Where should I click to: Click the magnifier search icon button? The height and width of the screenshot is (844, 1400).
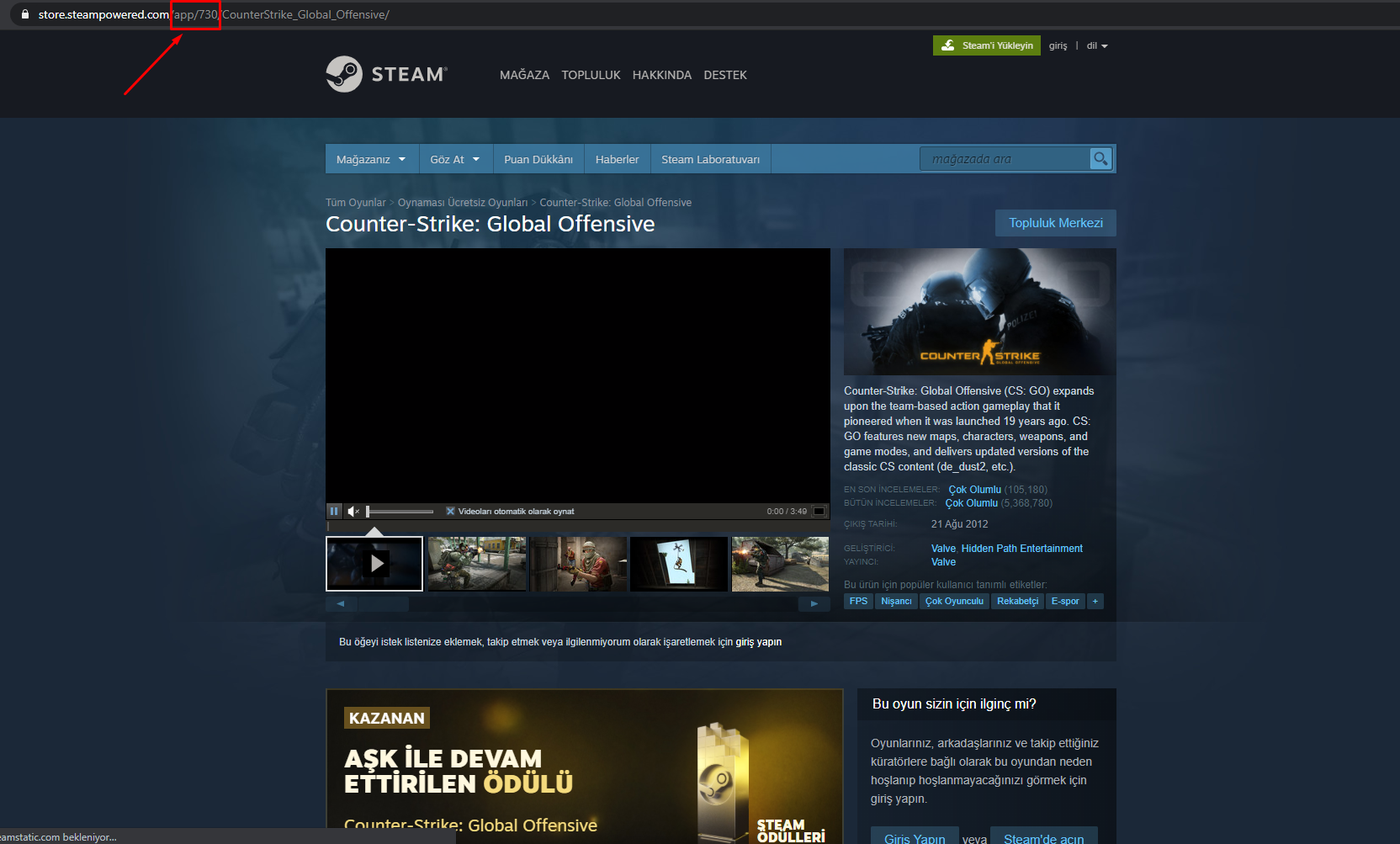1100,158
